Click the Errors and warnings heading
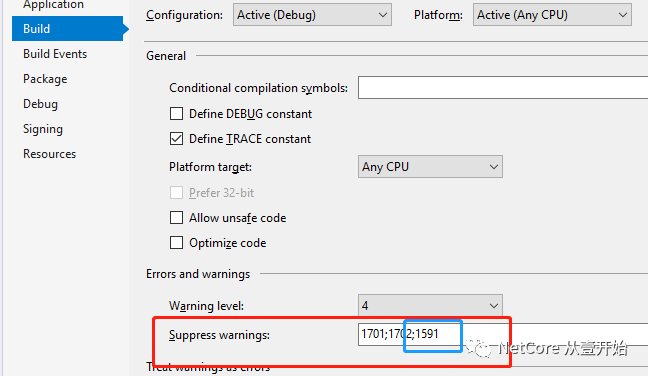The image size is (648, 376). pyautogui.click(x=198, y=274)
